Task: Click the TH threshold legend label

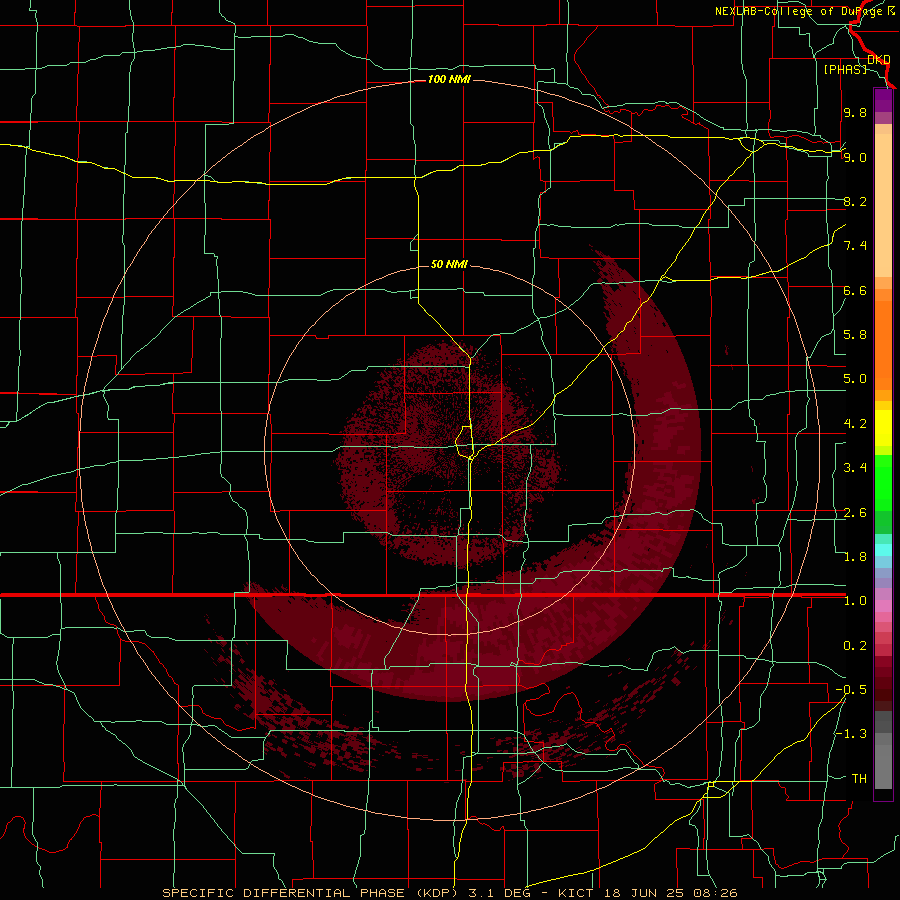Action: click(x=859, y=779)
